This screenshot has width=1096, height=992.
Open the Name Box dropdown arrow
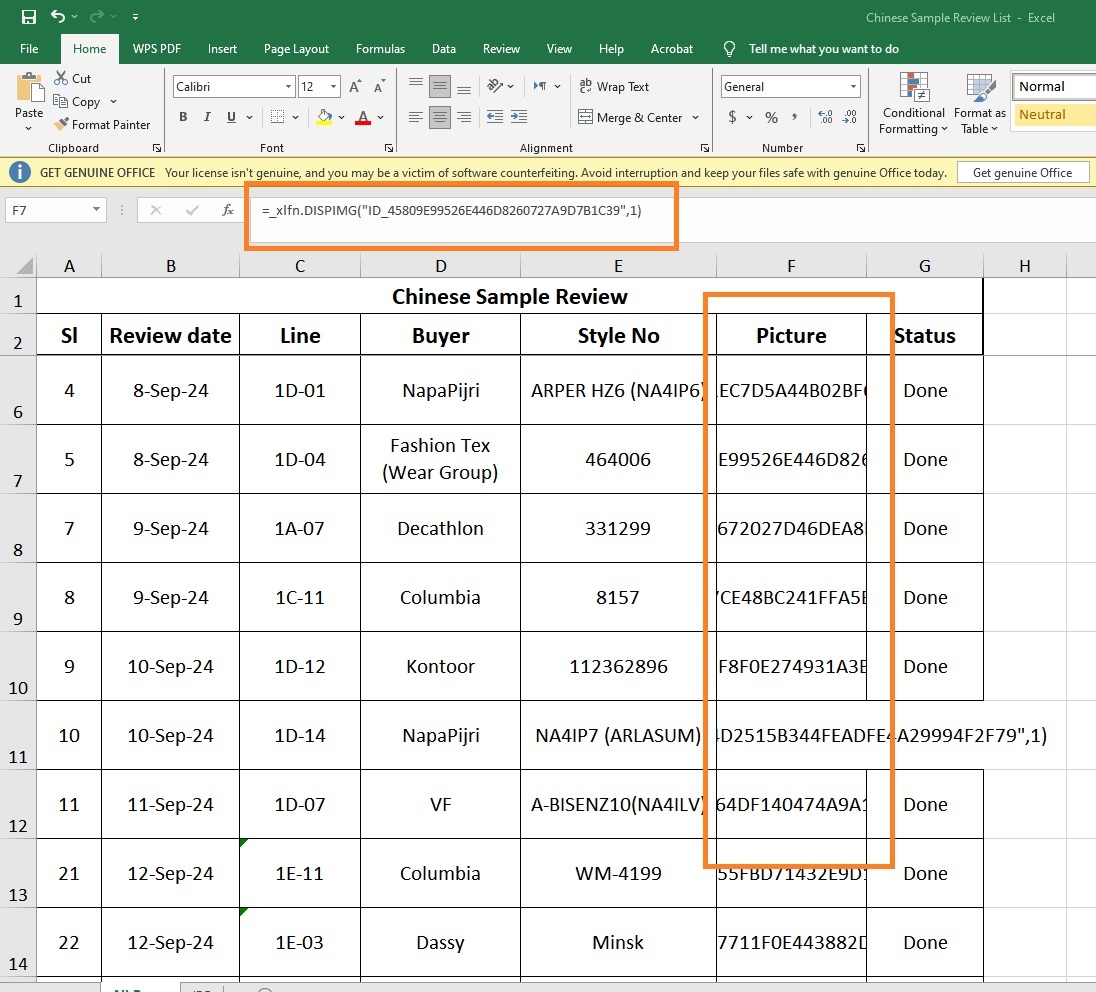coord(97,210)
